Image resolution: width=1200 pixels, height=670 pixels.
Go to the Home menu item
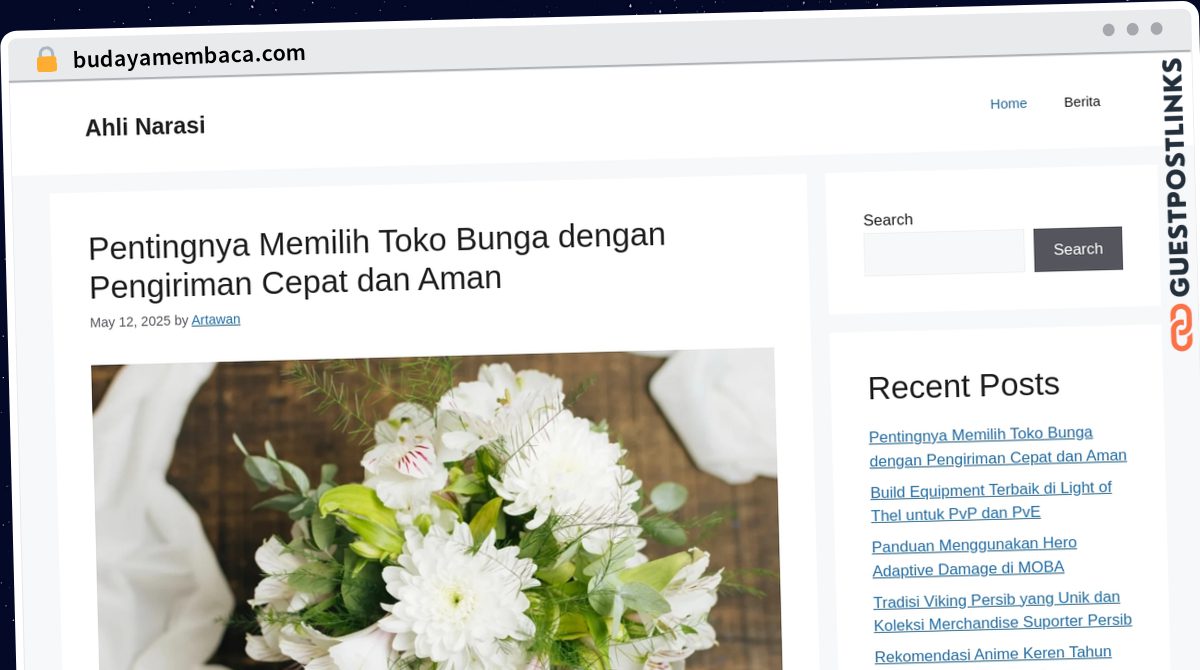(x=1008, y=103)
